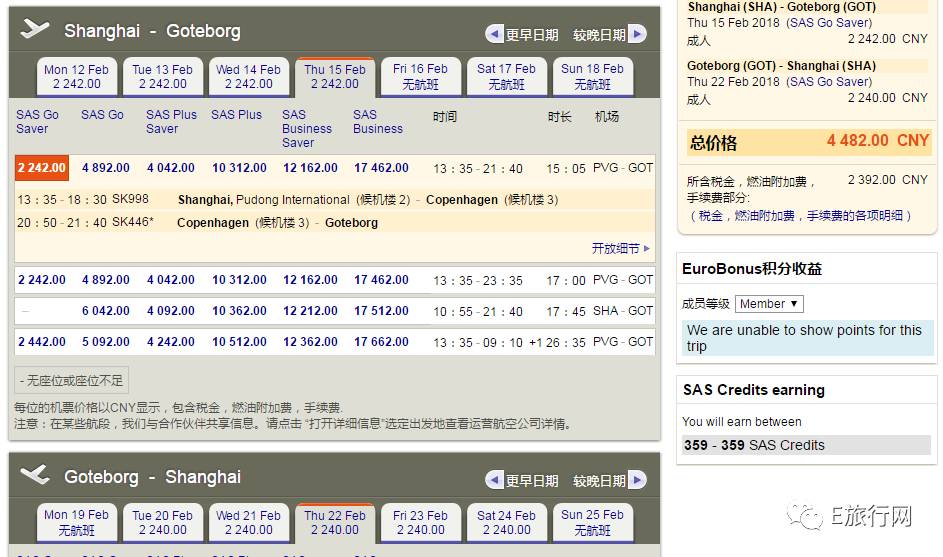This screenshot has height=557, width=943.
Task: Choose 4 092.00 Plus Saver on SHA - GOT flight
Action: [171, 311]
